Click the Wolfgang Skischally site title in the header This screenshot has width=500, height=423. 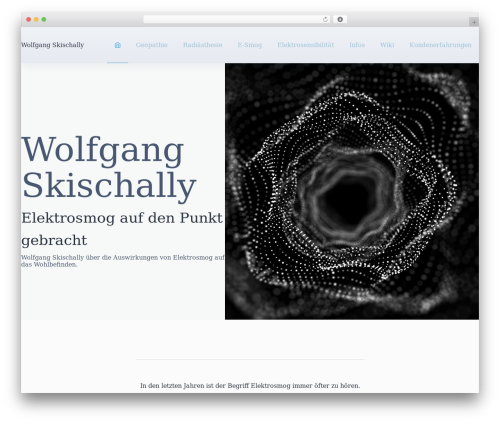pyautogui.click(x=52, y=45)
